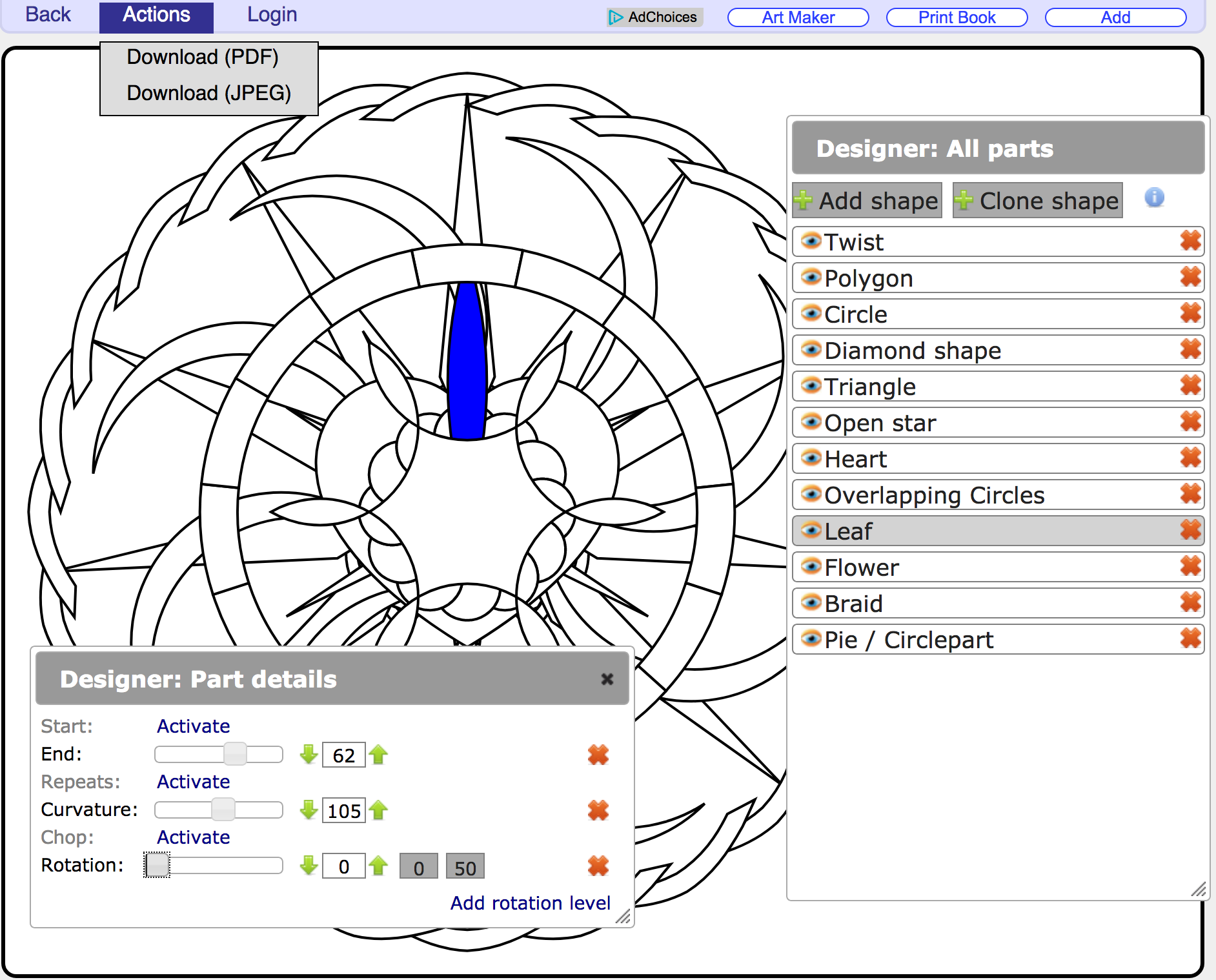The image size is (1216, 980).
Task: Open the Print Book link
Action: (x=957, y=17)
